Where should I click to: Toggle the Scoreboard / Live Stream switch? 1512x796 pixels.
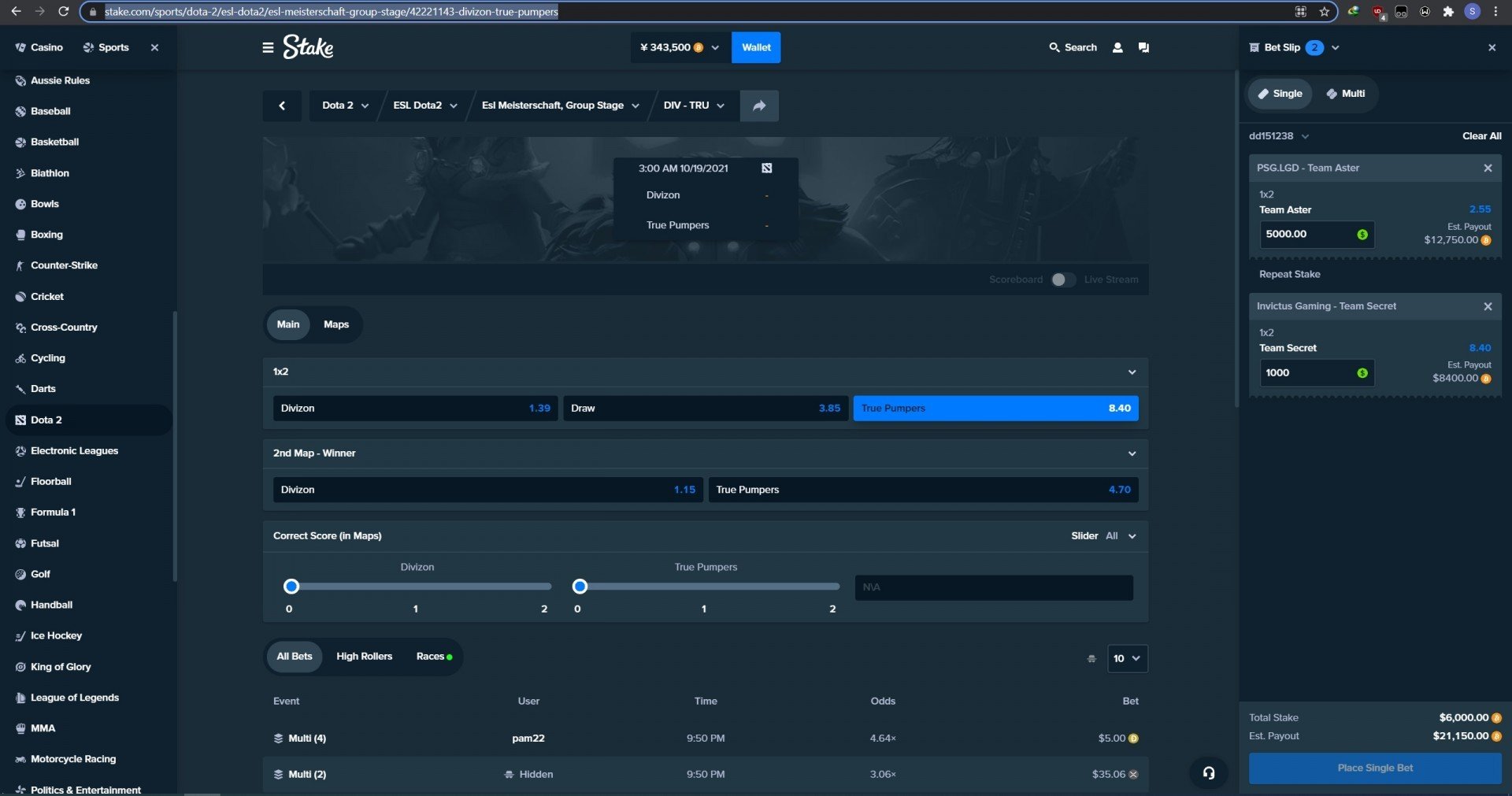(x=1063, y=280)
